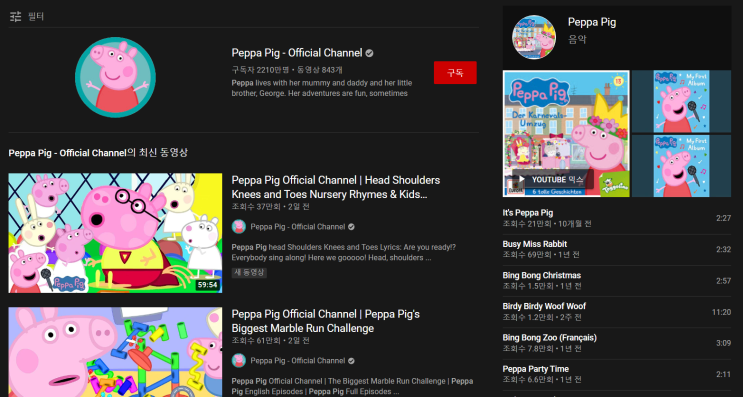Click verified check under Head Shoulders video

tap(351, 227)
